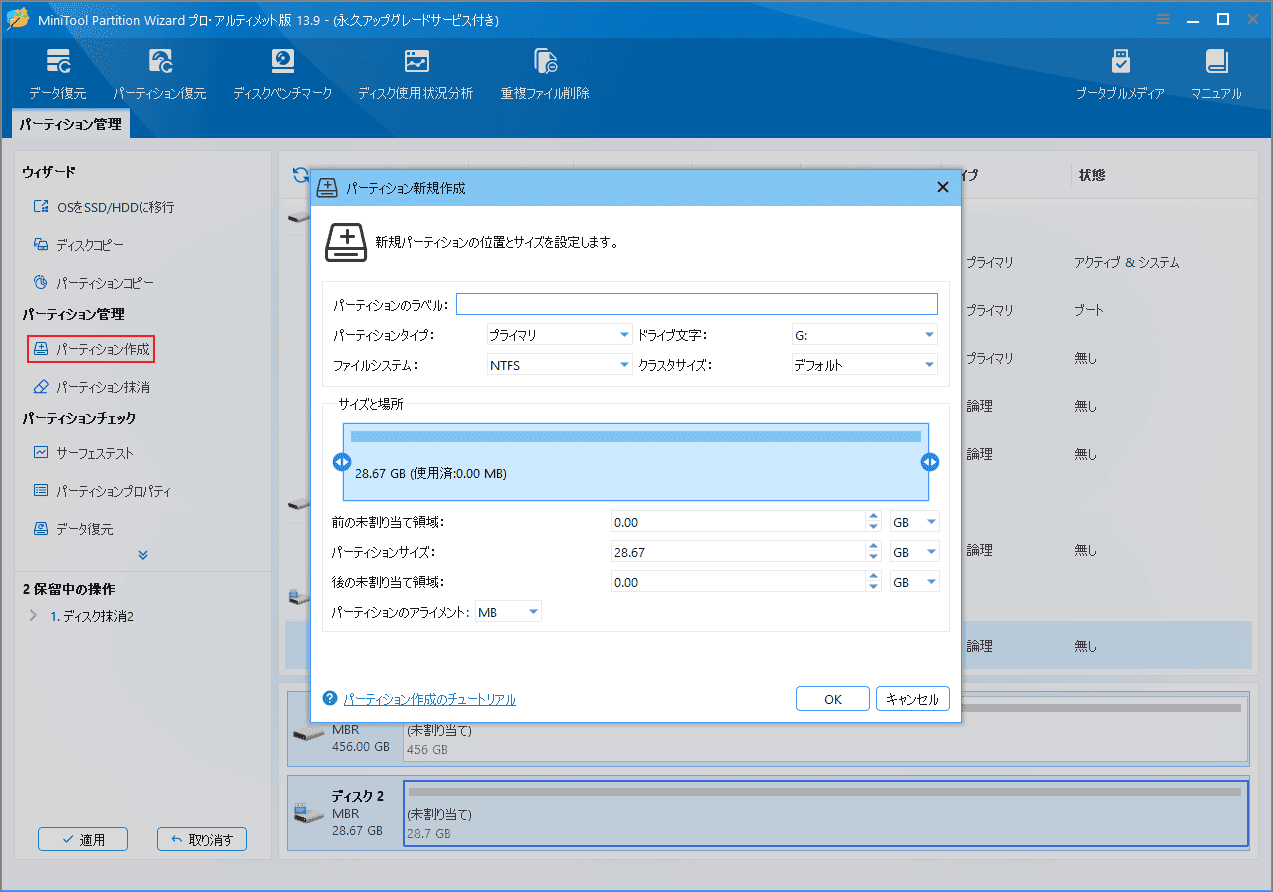Open the パーティションのアライメント dropdown

tap(508, 611)
